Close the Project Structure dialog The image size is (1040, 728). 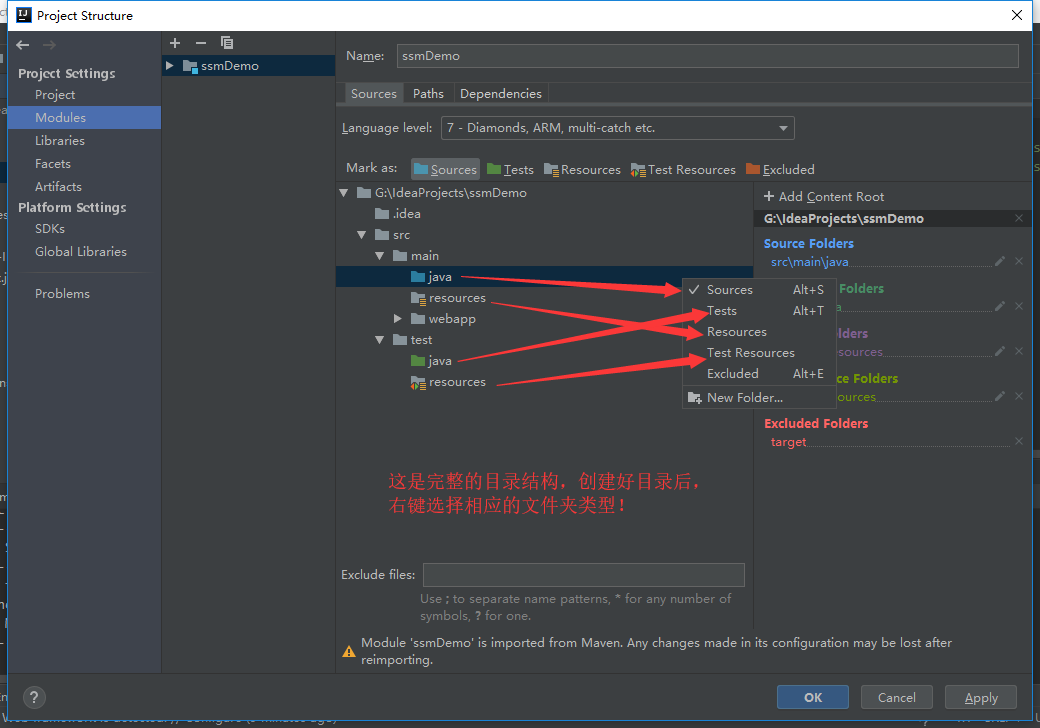tap(1017, 15)
